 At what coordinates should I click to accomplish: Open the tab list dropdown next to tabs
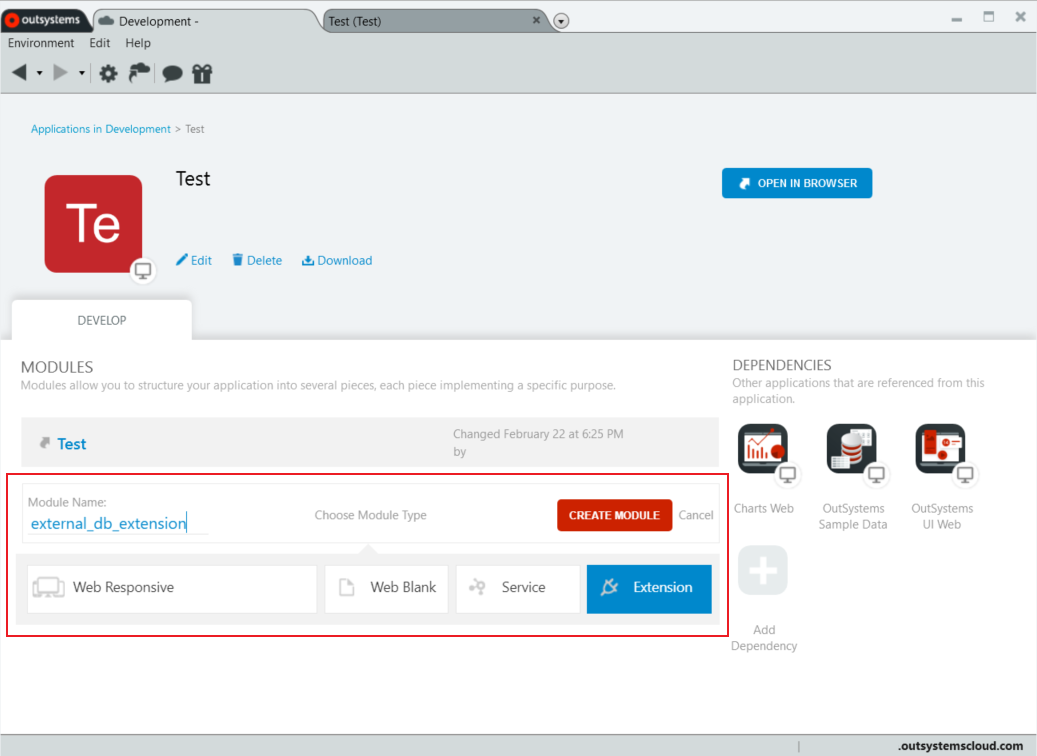[x=561, y=20]
